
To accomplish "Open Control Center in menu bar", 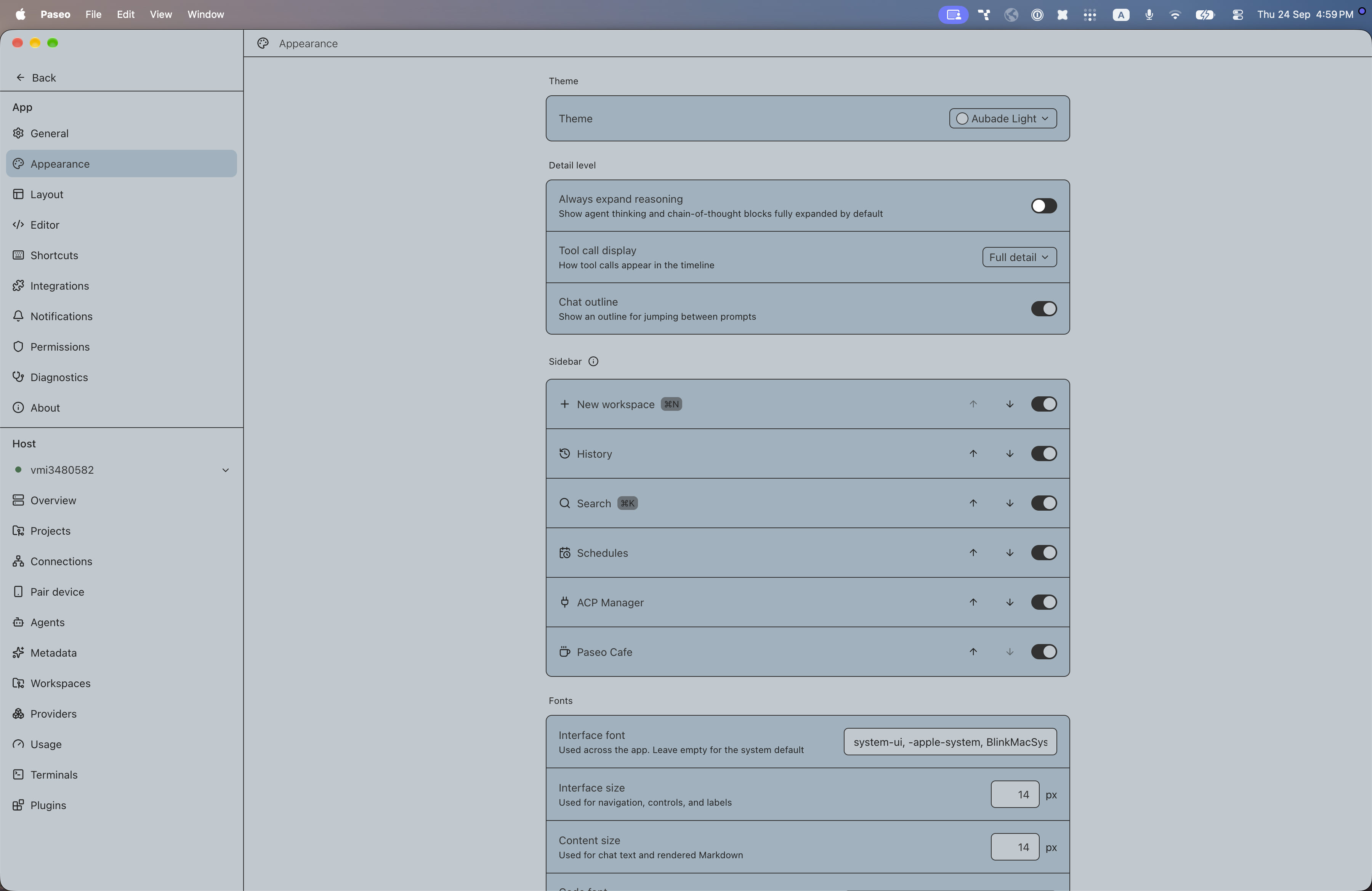I will coord(1237,14).
